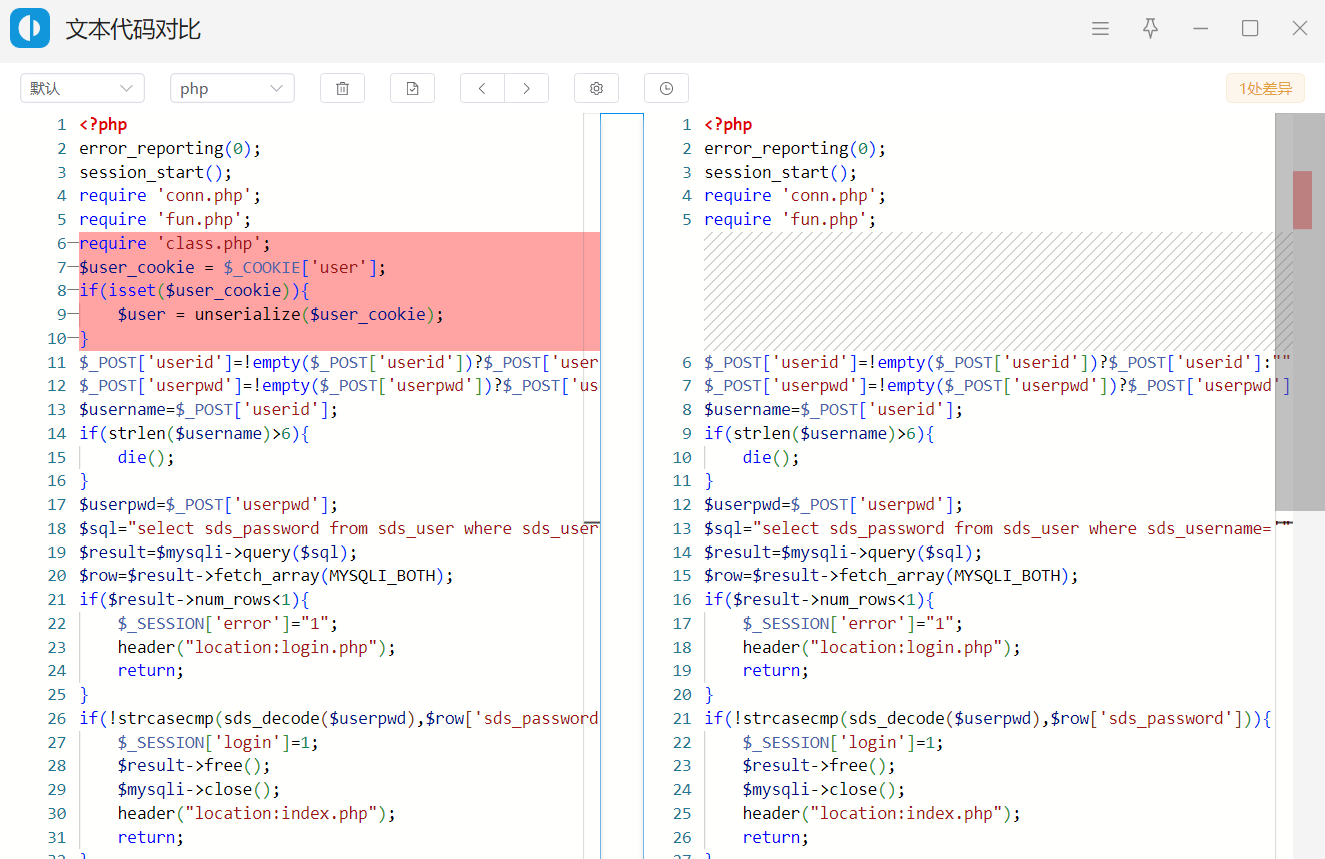Viewport: 1325px width, 859px height.
Task: Open settings with the gear icon
Action: point(597,88)
